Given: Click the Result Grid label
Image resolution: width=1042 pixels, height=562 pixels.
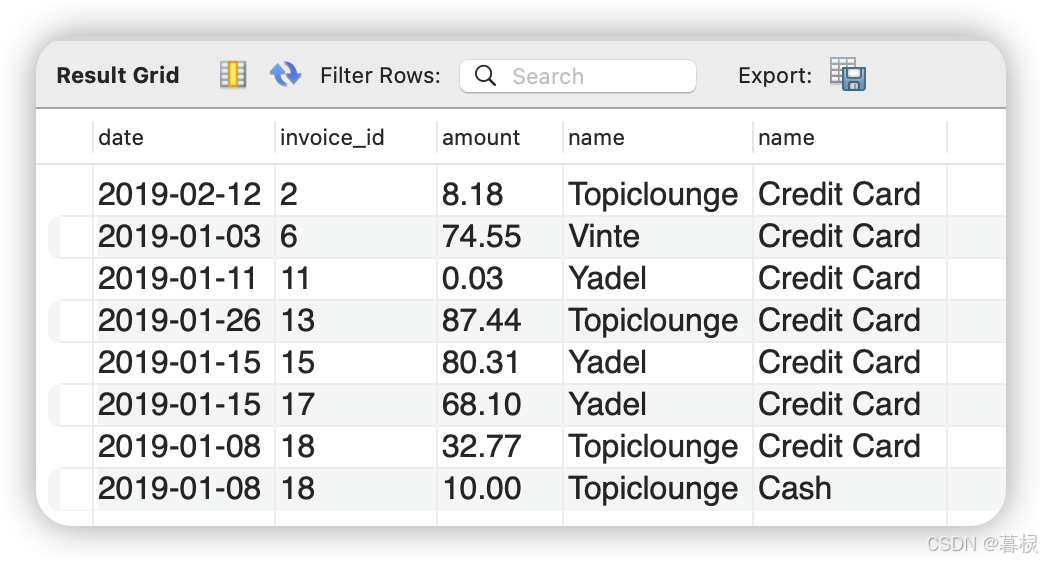Looking at the screenshot, I should click(118, 75).
